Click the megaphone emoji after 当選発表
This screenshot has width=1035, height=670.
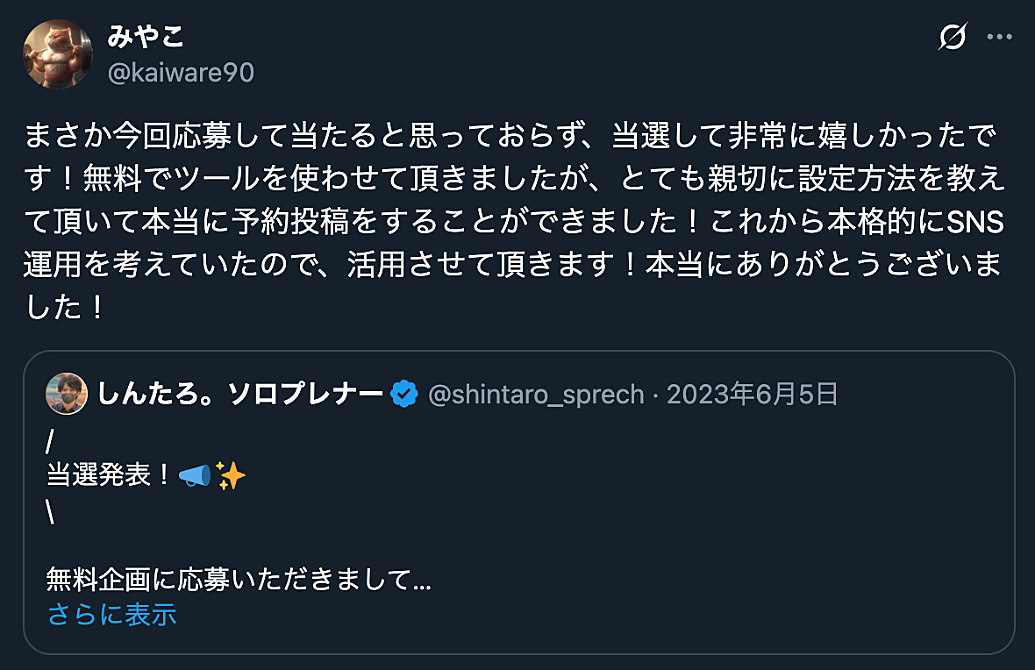click(x=195, y=476)
